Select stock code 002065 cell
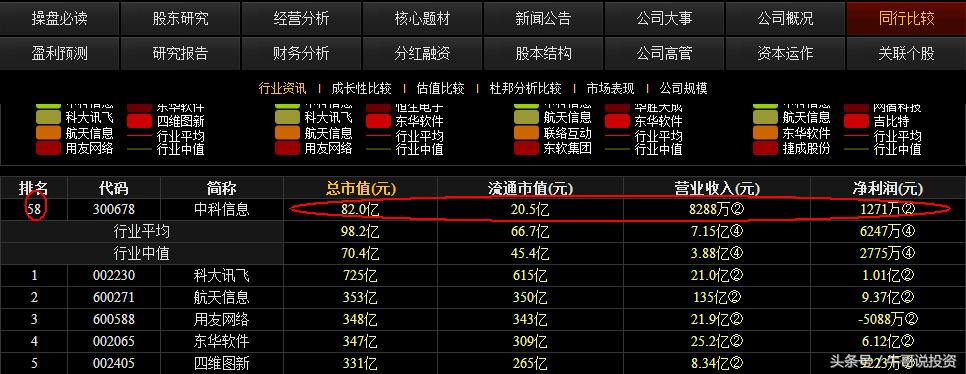The height and width of the screenshot is (374, 966). click(x=114, y=341)
